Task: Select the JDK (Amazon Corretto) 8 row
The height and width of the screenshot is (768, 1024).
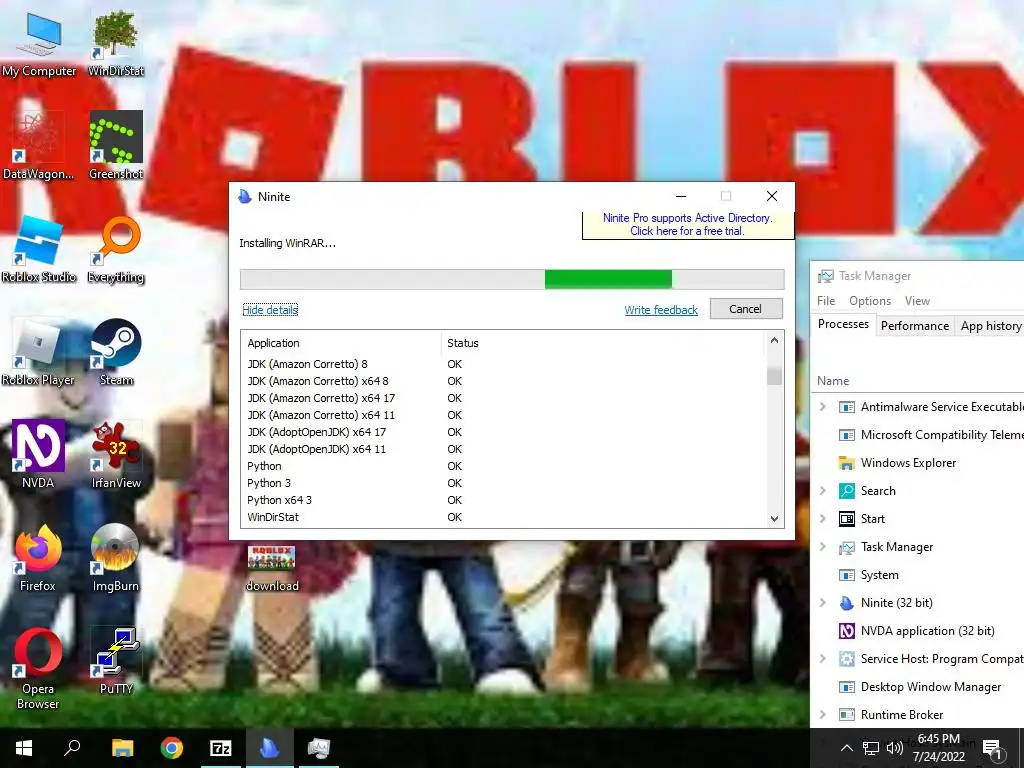Action: 503,364
